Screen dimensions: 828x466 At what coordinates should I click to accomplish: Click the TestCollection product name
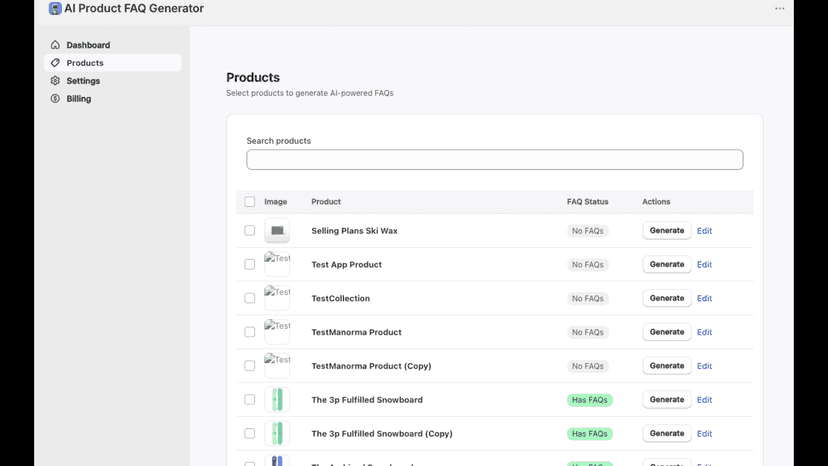pos(341,299)
